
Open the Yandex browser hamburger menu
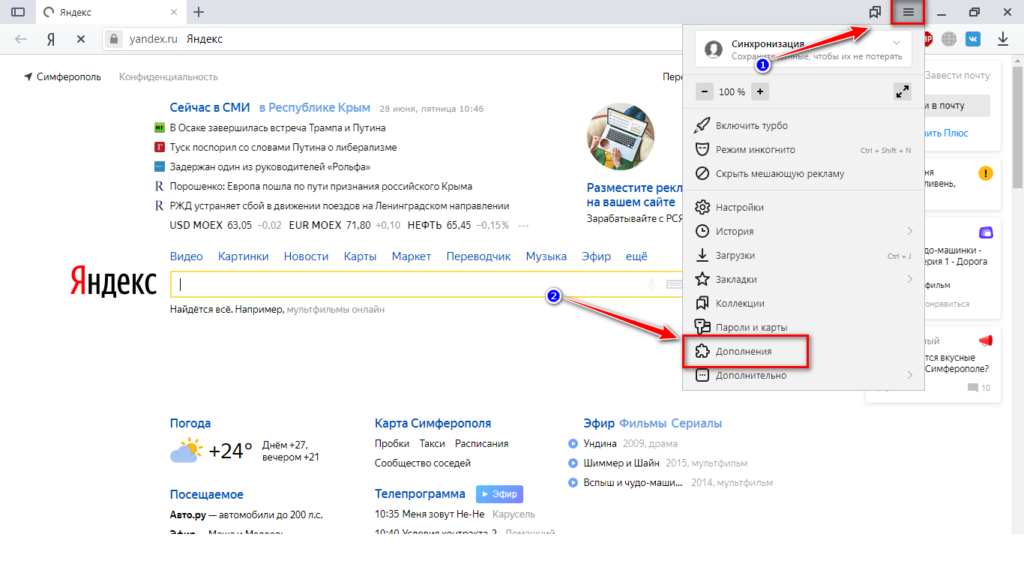coord(908,12)
